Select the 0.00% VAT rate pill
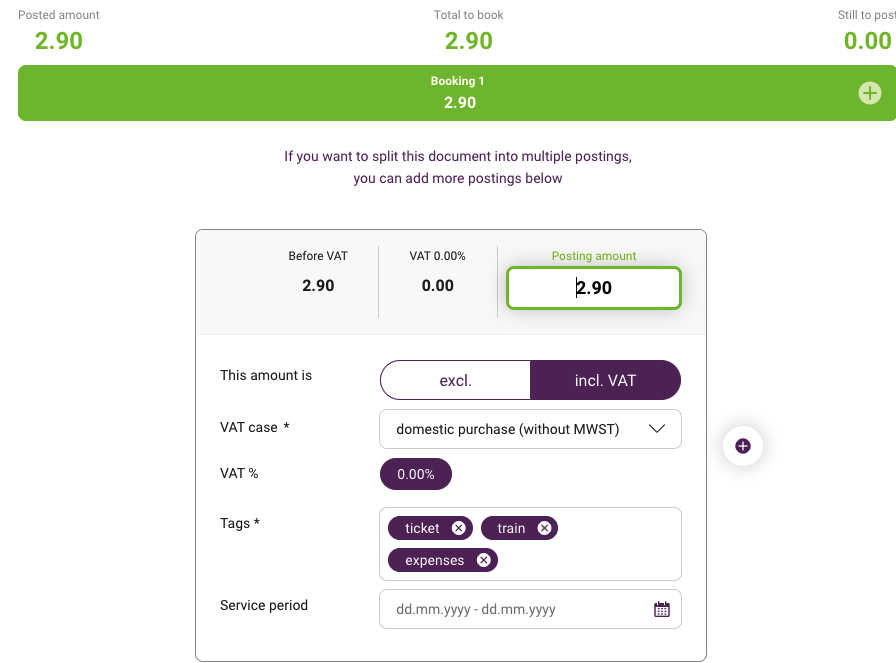896x663 pixels. pos(415,474)
